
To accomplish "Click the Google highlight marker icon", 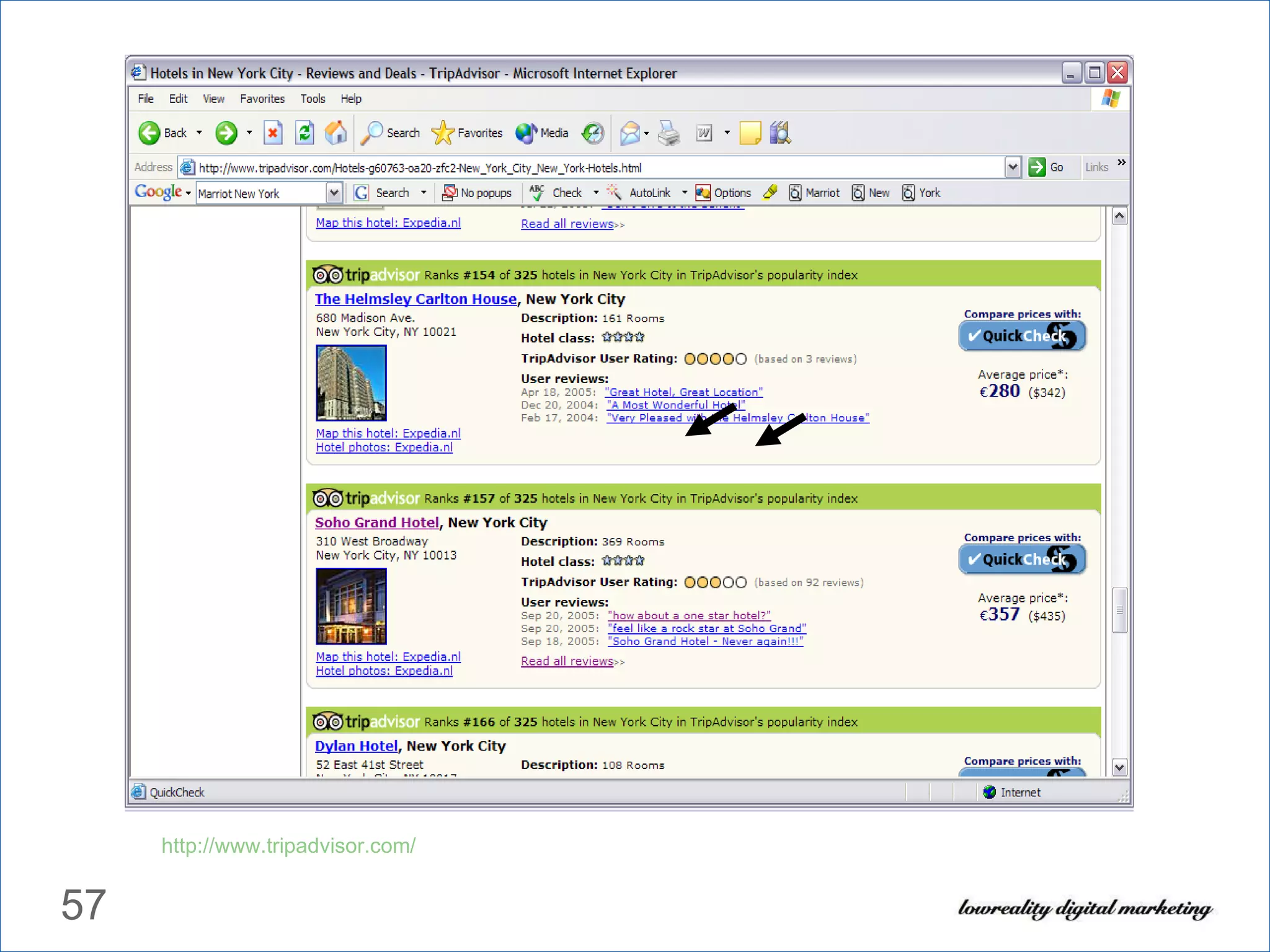I will pos(770,193).
